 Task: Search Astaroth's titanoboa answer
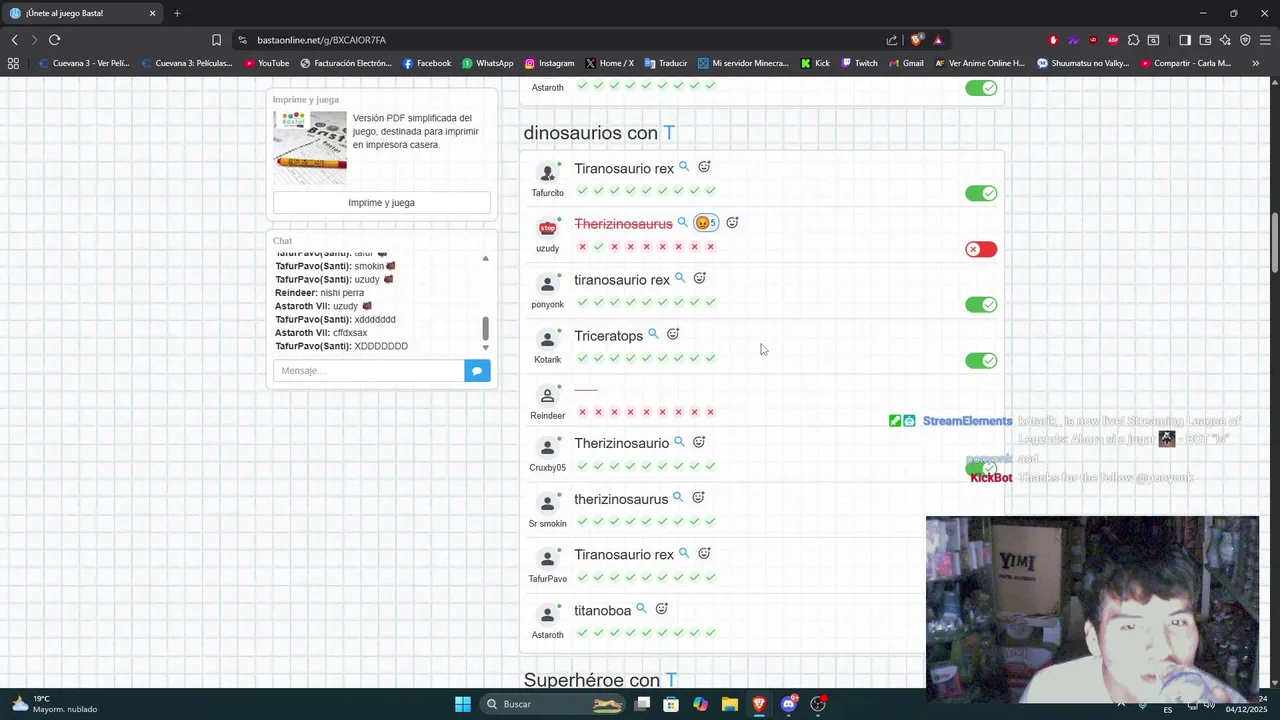641,608
